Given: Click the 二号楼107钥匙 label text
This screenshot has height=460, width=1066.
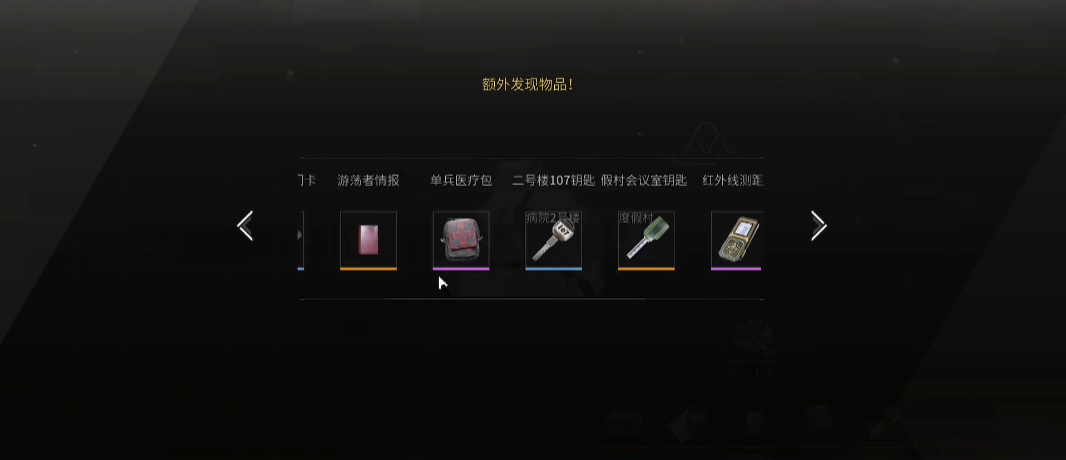Looking at the screenshot, I should tap(553, 181).
